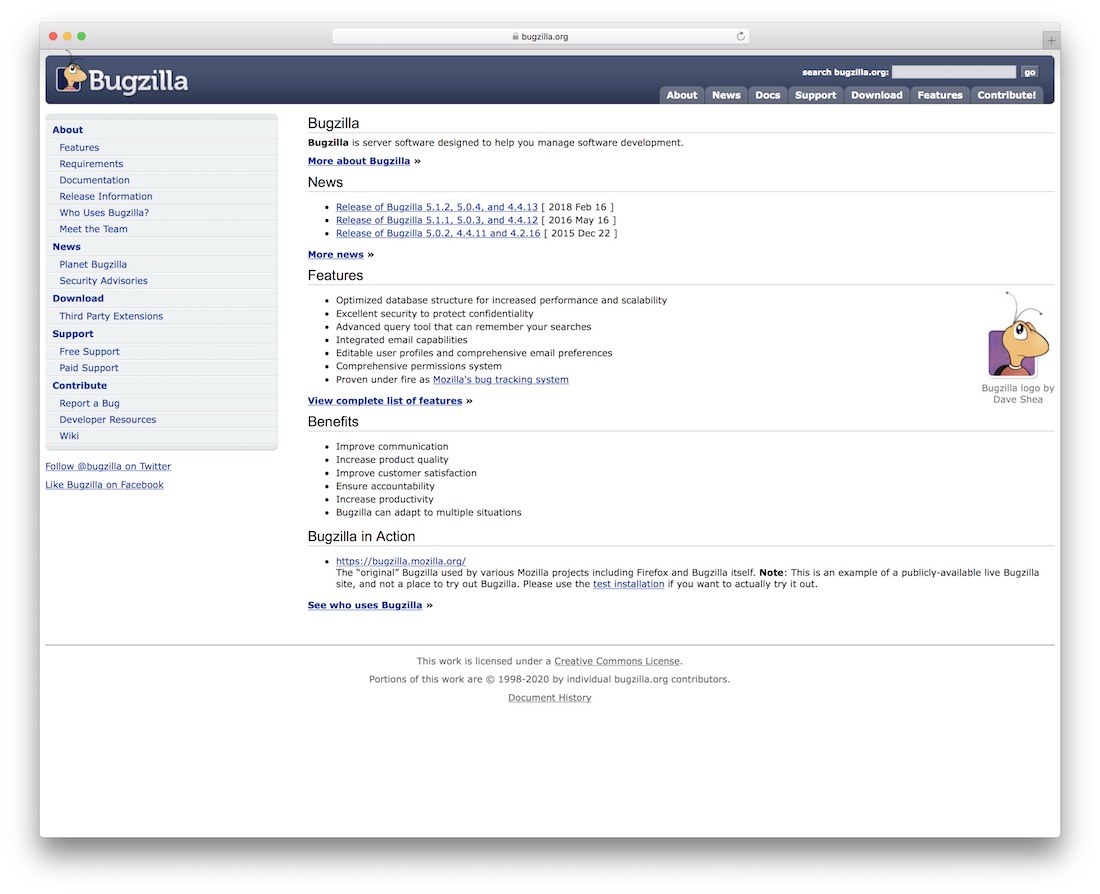Reload the page with the refresh icon
This screenshot has width=1100, height=894.
pyautogui.click(x=740, y=36)
